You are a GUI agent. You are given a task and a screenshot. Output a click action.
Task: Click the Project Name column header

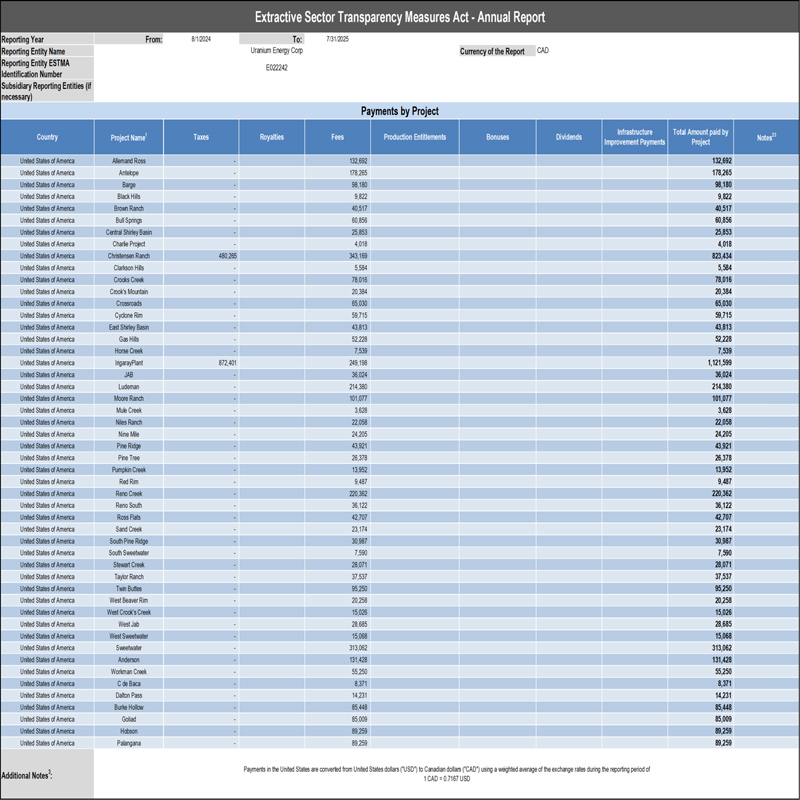(128, 137)
